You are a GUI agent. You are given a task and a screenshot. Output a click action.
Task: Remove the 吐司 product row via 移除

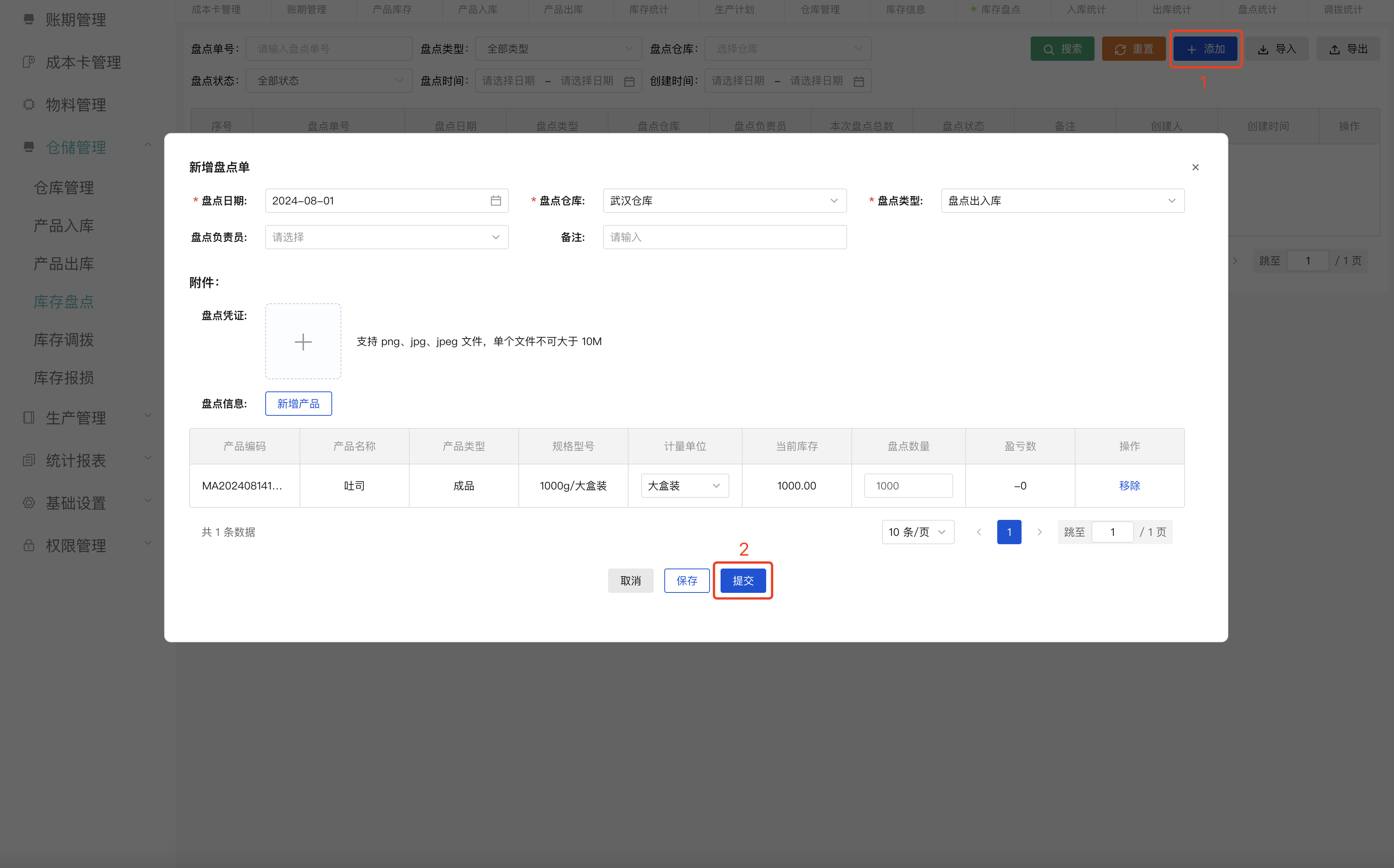tap(1129, 485)
